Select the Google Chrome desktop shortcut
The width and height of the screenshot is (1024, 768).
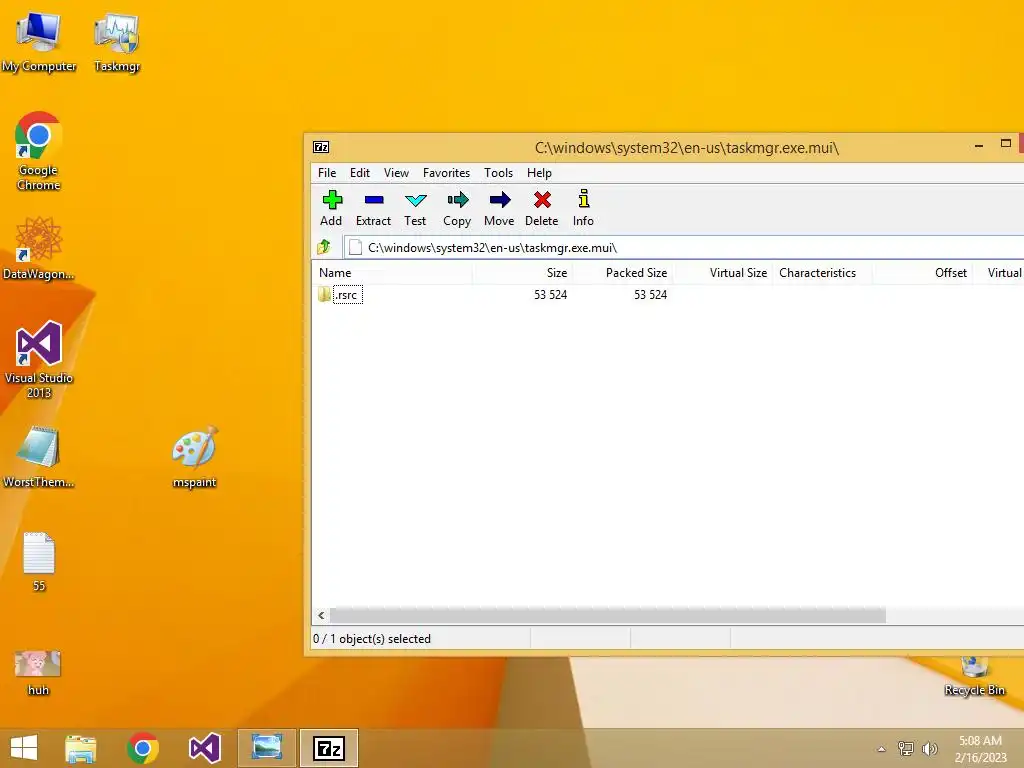coord(39,152)
